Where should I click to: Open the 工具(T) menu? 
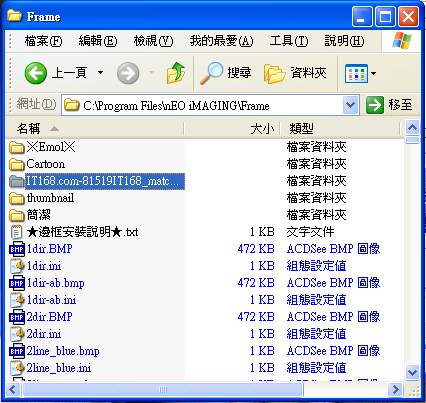pos(289,41)
